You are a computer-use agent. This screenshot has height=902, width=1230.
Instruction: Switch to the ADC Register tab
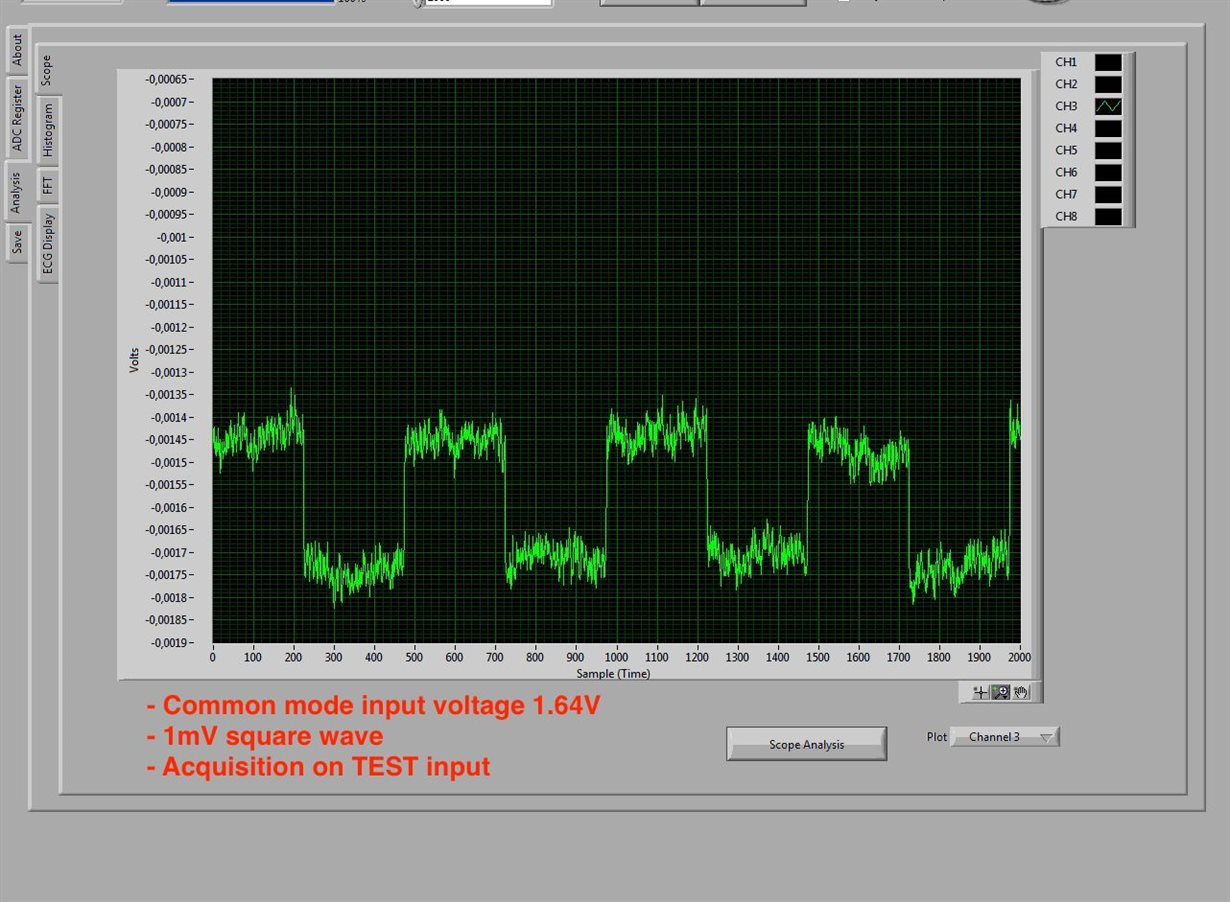(16, 118)
